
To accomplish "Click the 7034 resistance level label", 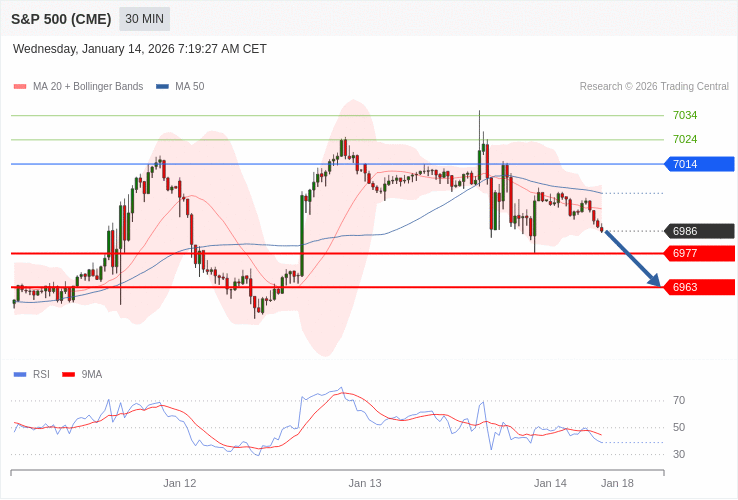I will point(685,115).
